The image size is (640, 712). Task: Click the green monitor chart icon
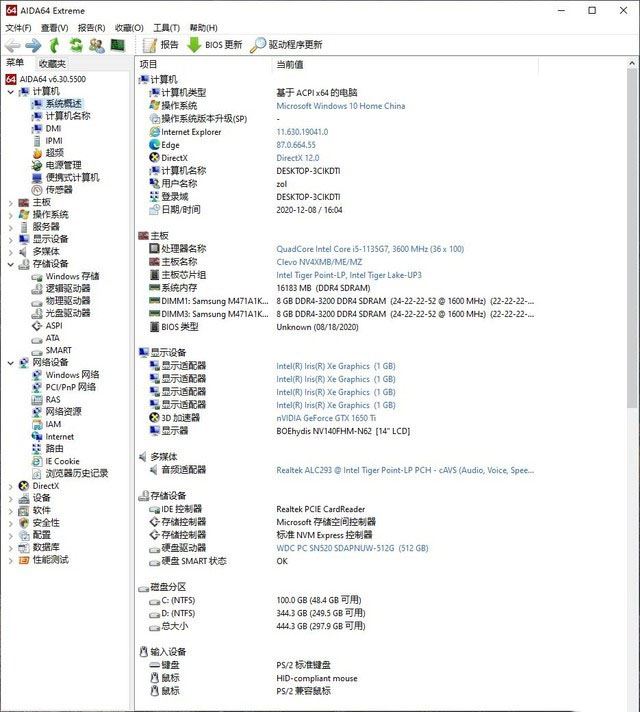click(118, 45)
